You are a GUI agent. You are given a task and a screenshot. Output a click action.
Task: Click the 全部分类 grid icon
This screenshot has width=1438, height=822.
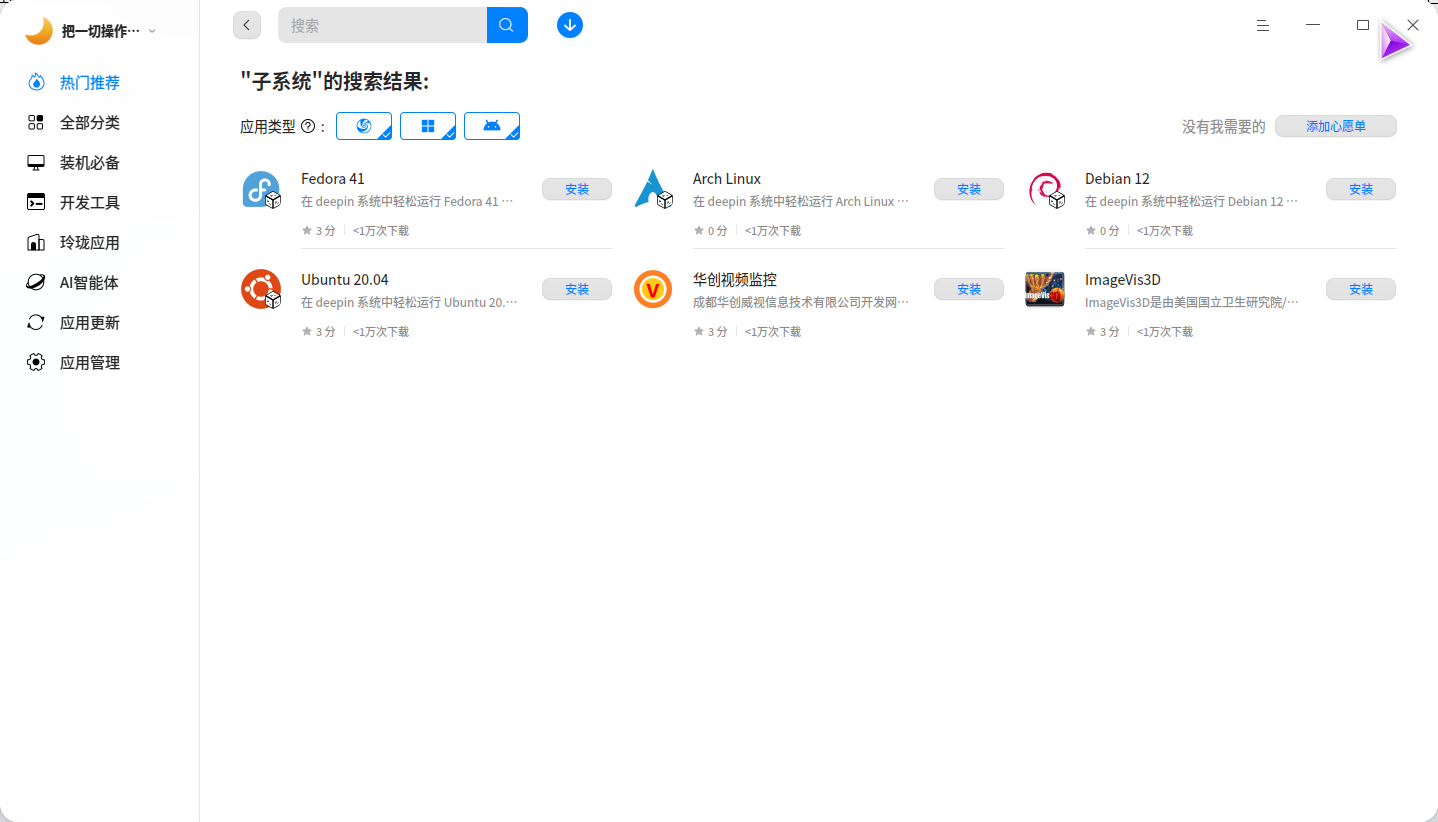[x=36, y=122]
